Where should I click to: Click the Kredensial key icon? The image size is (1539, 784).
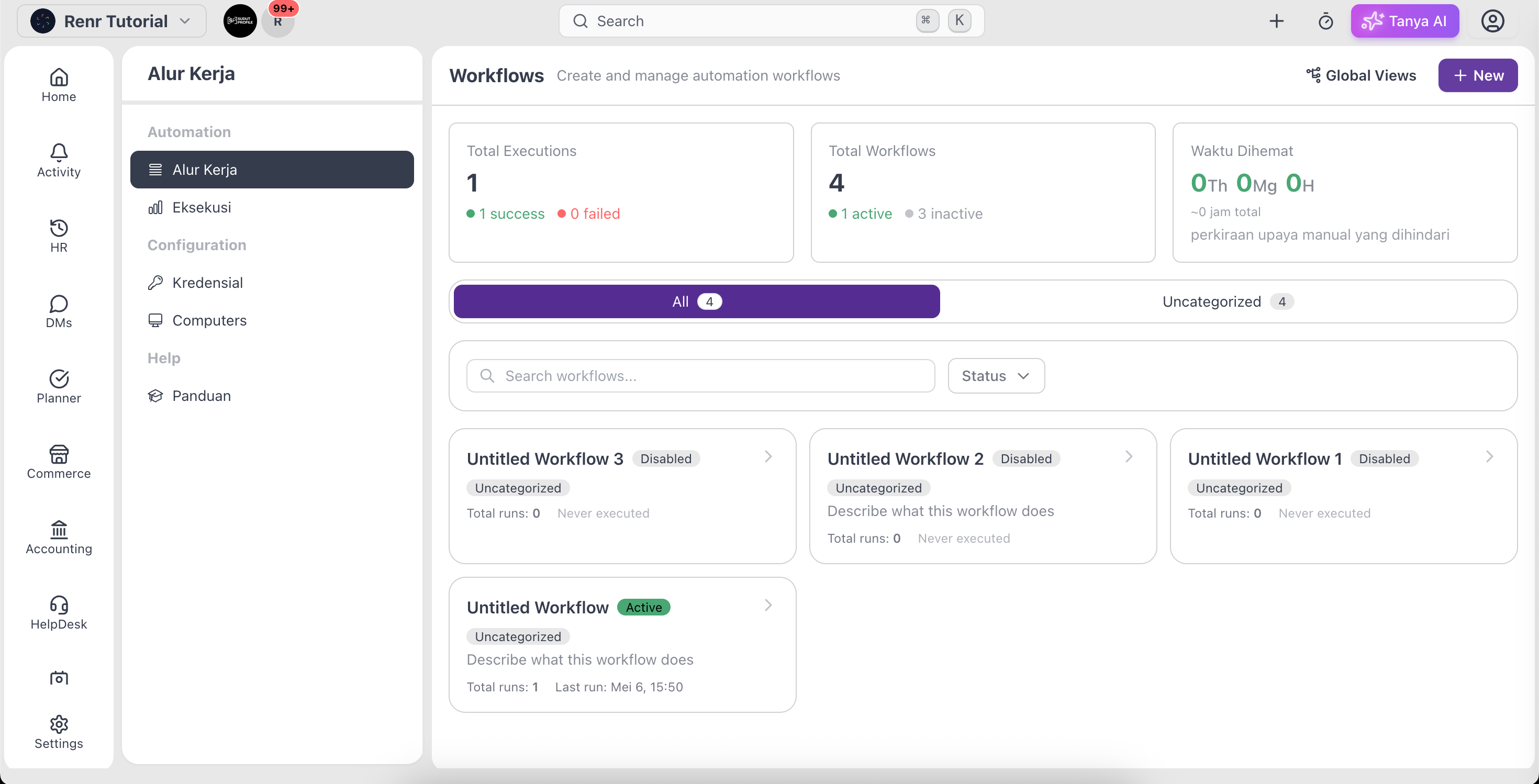(x=155, y=283)
